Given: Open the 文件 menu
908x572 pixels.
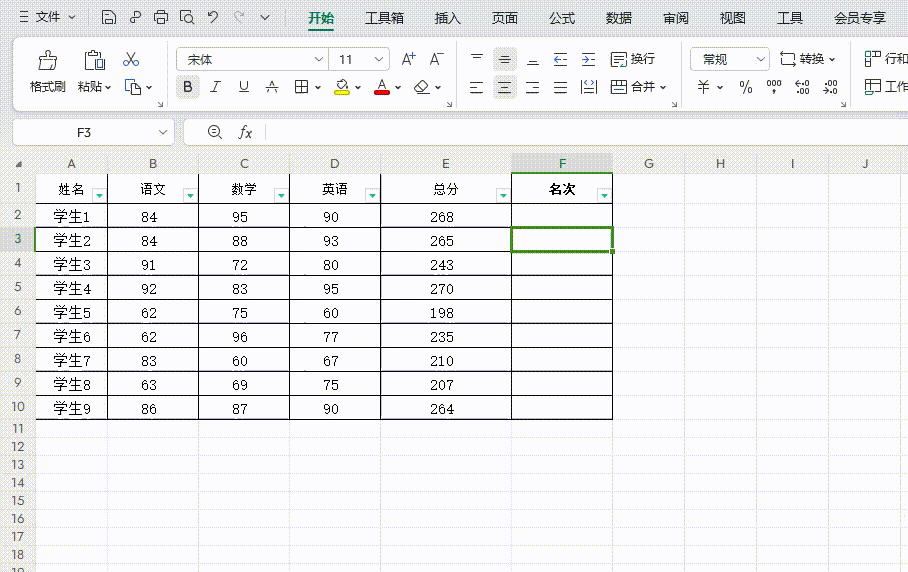Looking at the screenshot, I should pos(47,17).
